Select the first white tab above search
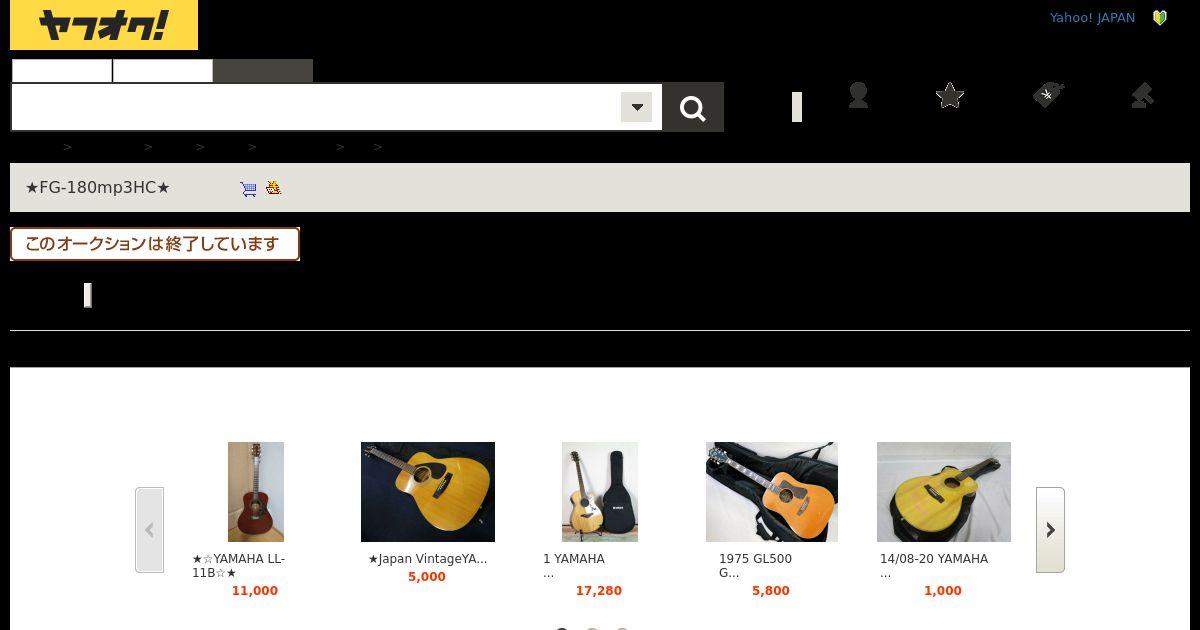Viewport: 1200px width, 630px height. (62, 71)
